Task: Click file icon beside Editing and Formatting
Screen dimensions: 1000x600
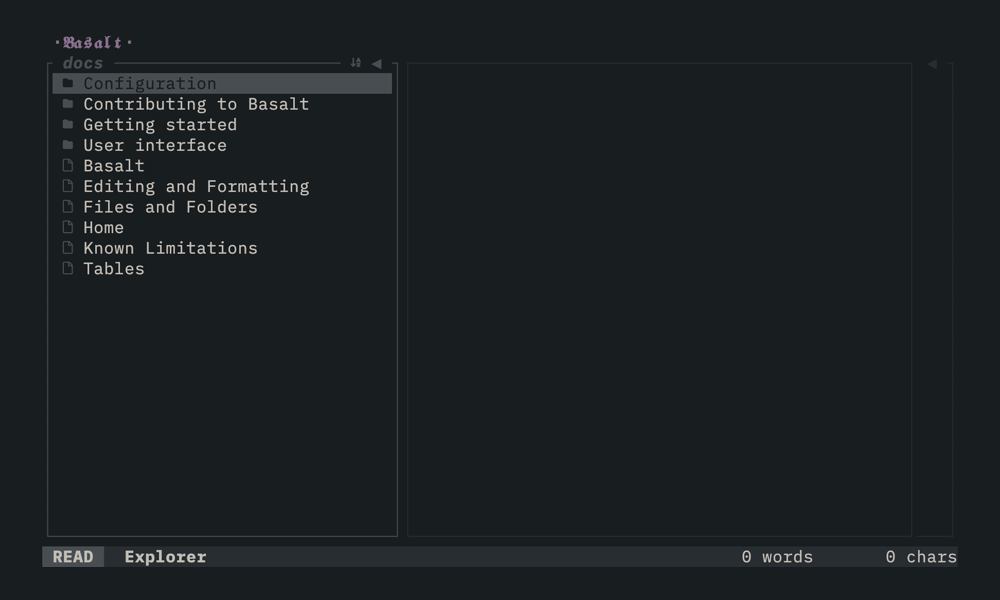Action: [x=68, y=186]
